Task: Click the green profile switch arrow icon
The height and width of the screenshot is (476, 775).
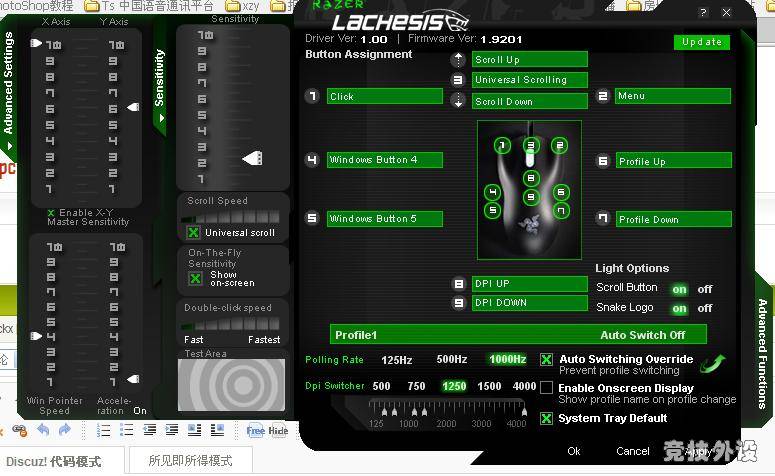Action: (x=712, y=364)
